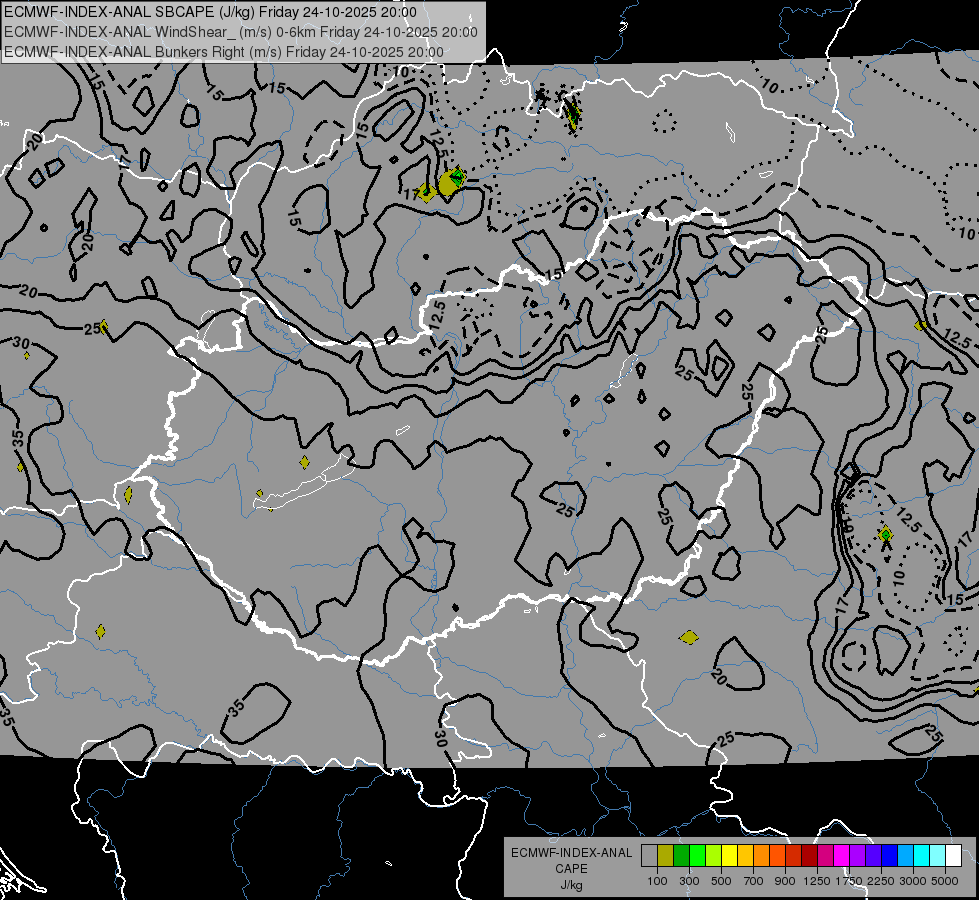Click the legend value 700

coord(754,881)
